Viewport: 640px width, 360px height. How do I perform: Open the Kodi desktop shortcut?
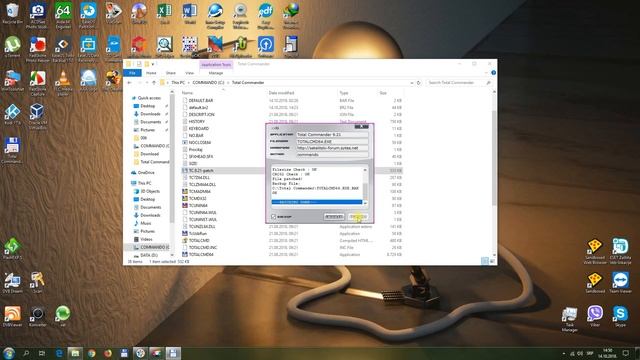pos(12,114)
